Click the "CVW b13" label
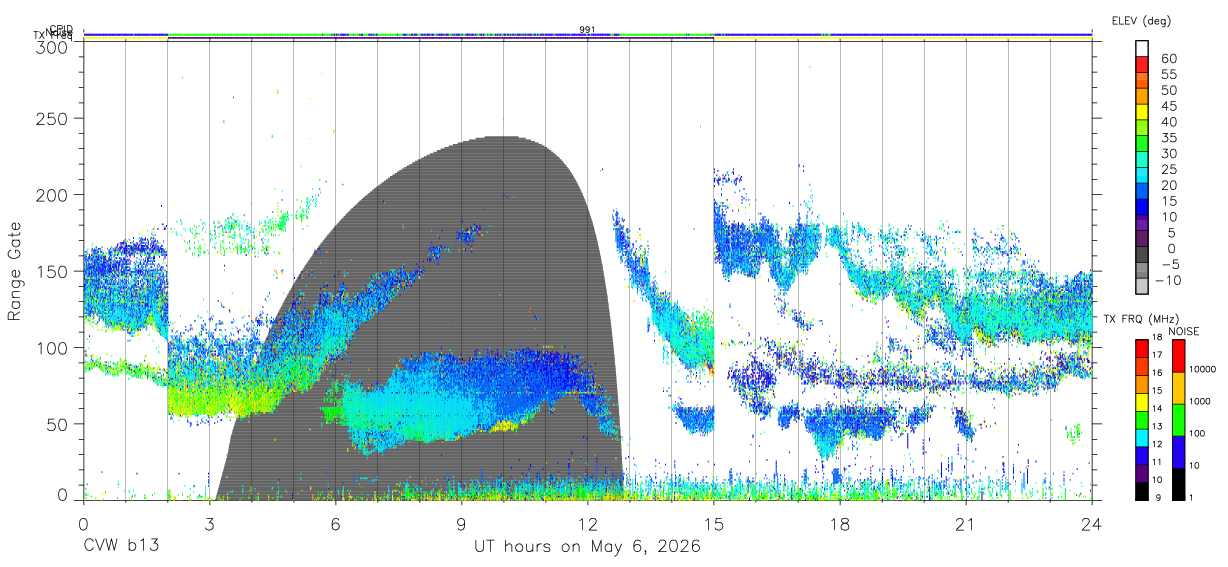Screen dimensions: 1228x567 120,547
